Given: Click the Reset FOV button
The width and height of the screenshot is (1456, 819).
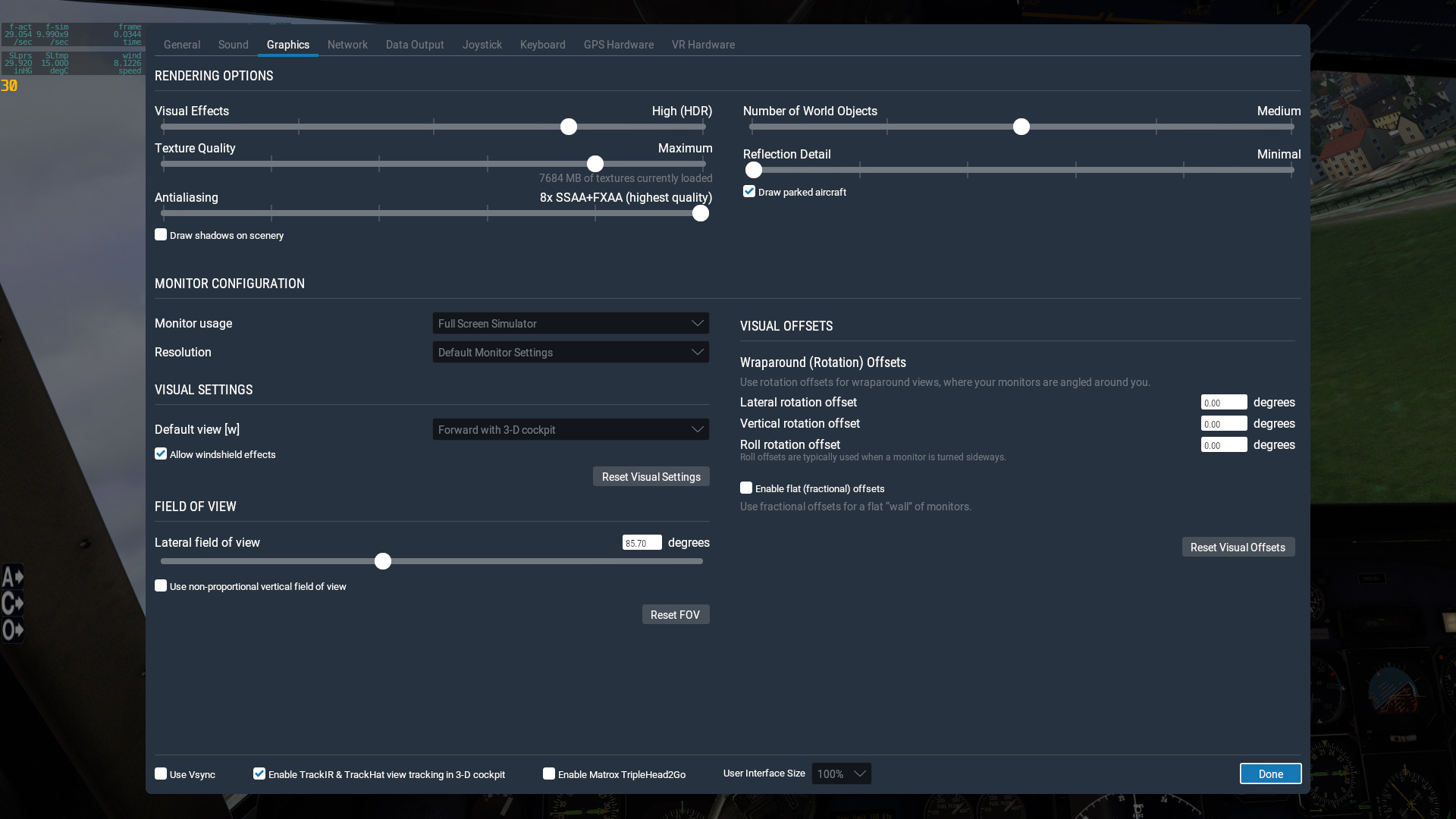Looking at the screenshot, I should pyautogui.click(x=675, y=614).
